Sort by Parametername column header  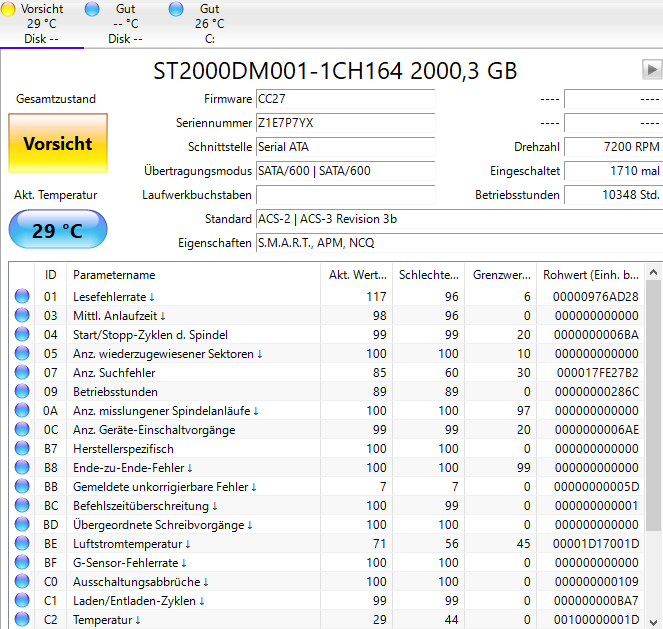(x=193, y=275)
